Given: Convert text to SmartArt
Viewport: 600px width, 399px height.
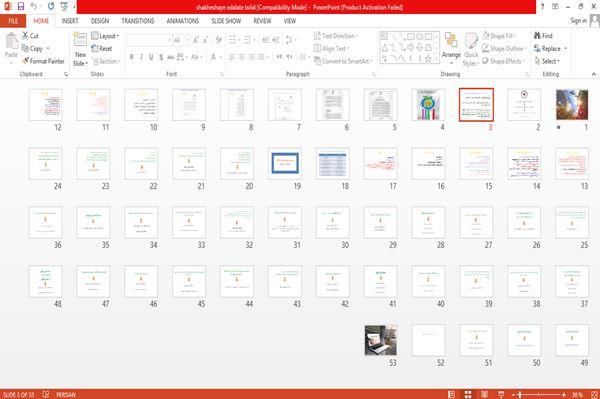Looking at the screenshot, I should coord(343,61).
